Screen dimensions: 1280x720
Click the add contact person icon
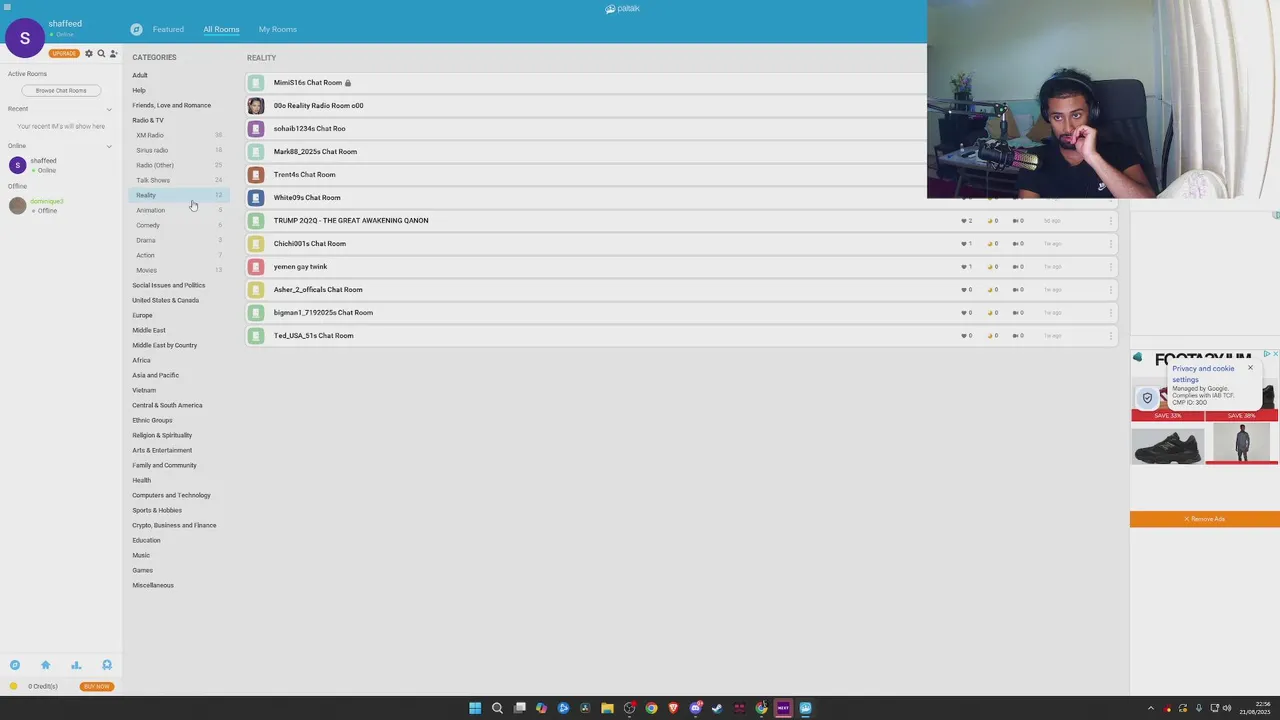coord(113,53)
